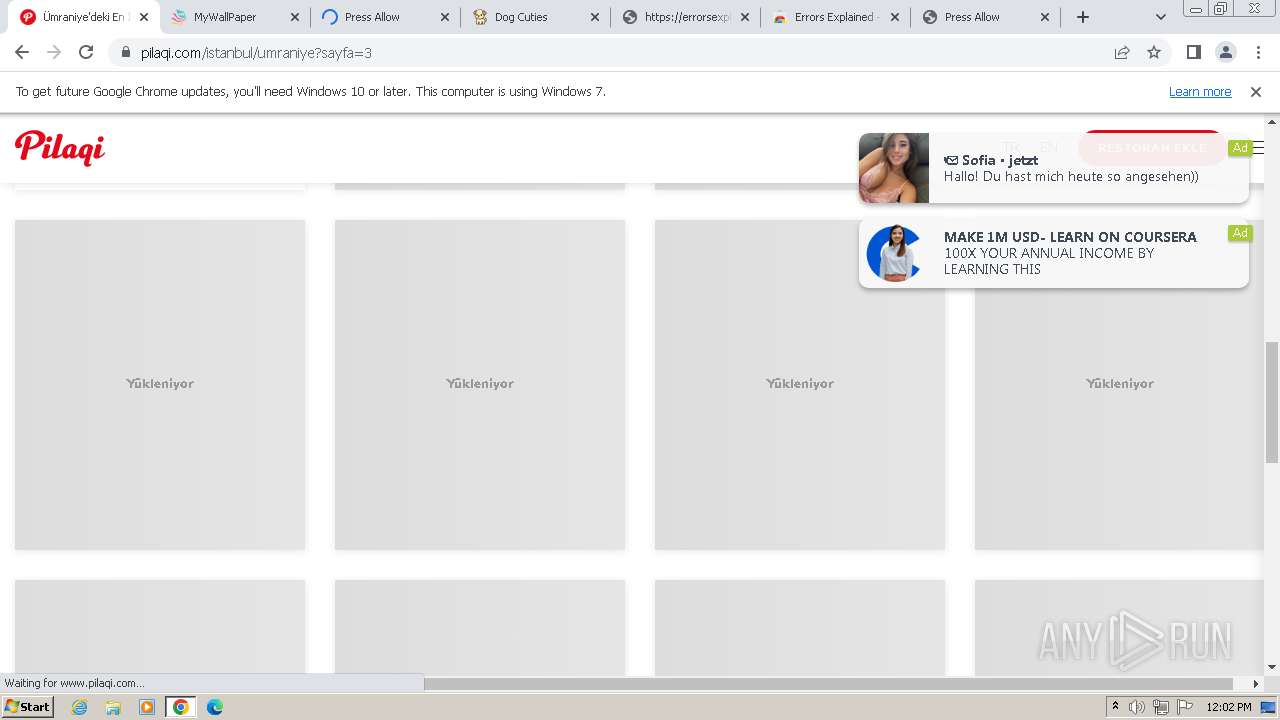Click the Ad badge on Coursera notification
This screenshot has width=1280, height=720.
1240,233
